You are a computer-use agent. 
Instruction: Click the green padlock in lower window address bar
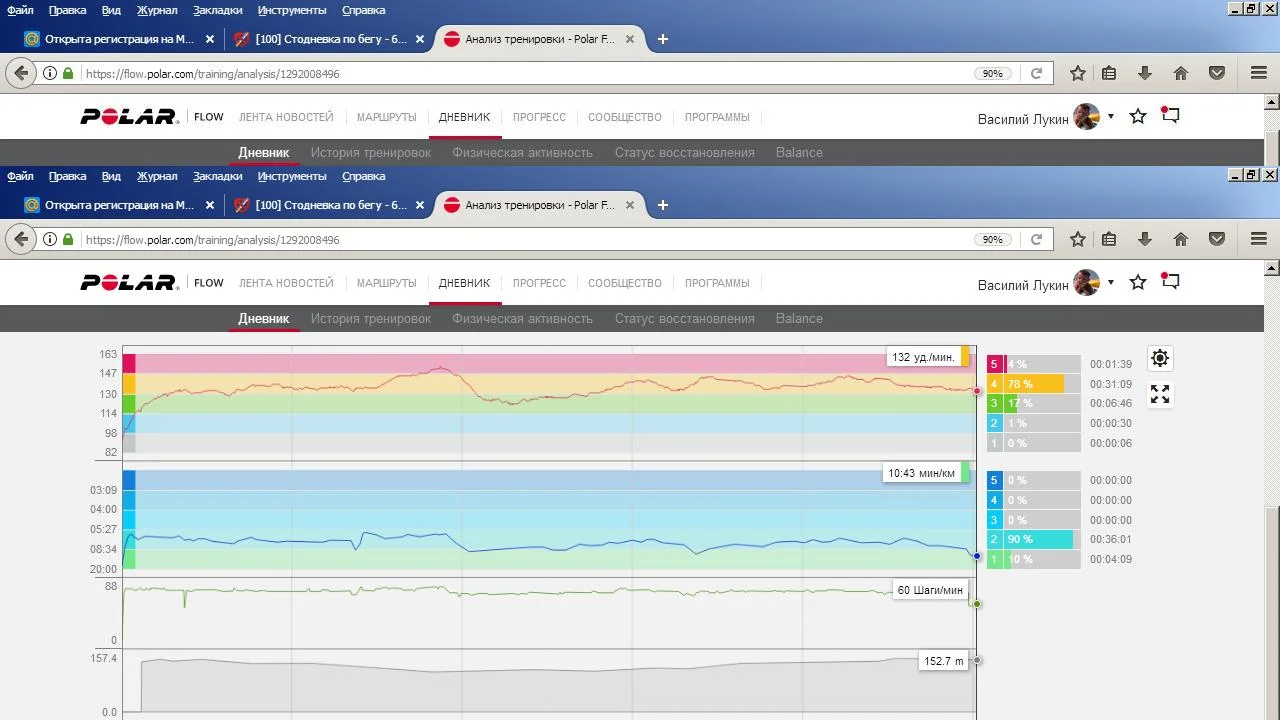pos(68,240)
